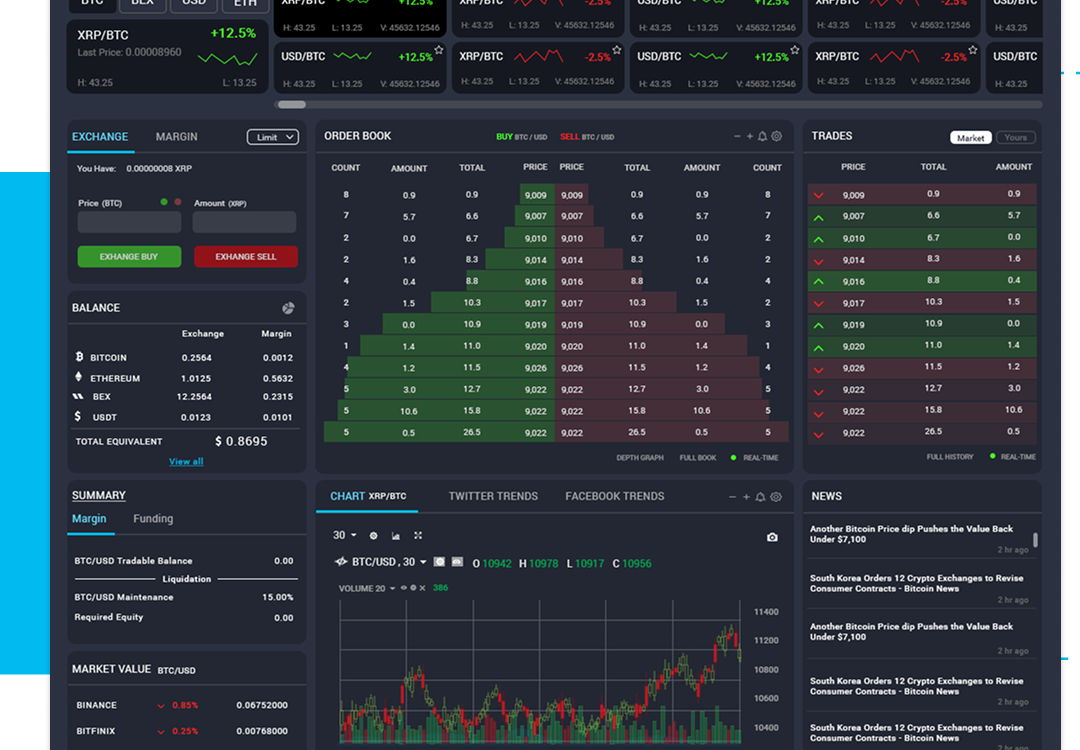Open the Twitter Trends tab
Image resolution: width=1080 pixels, height=750 pixels.
pos(493,496)
